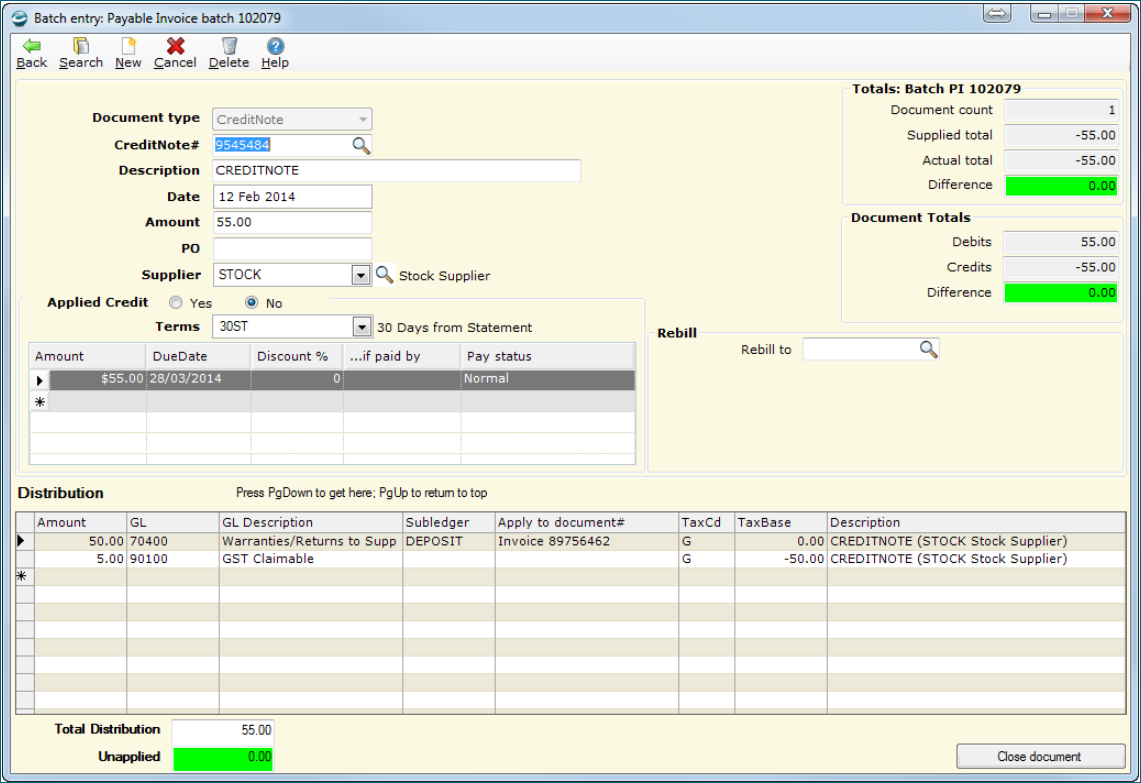Click the distribution amount 50.00 cell

point(81,541)
